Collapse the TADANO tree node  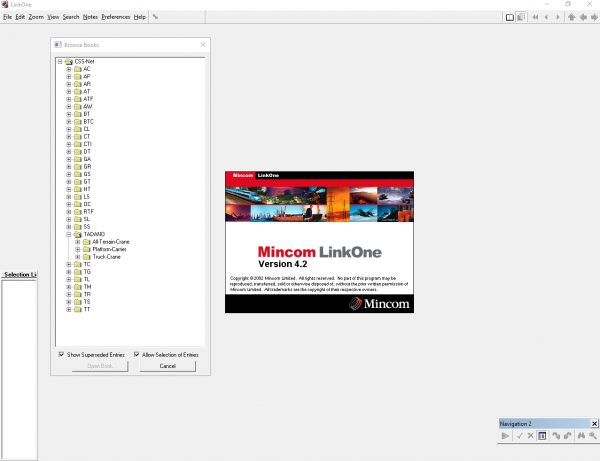(x=68, y=234)
